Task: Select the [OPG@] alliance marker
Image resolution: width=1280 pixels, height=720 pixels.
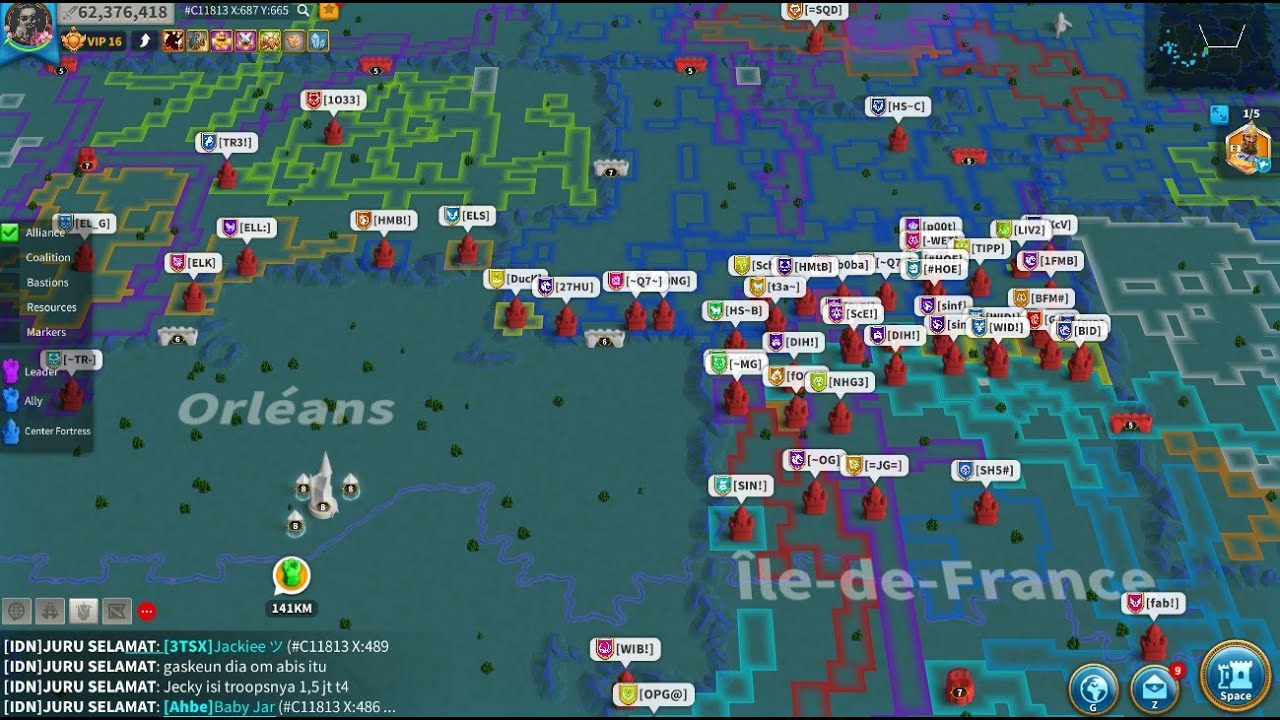Action: tap(653, 693)
